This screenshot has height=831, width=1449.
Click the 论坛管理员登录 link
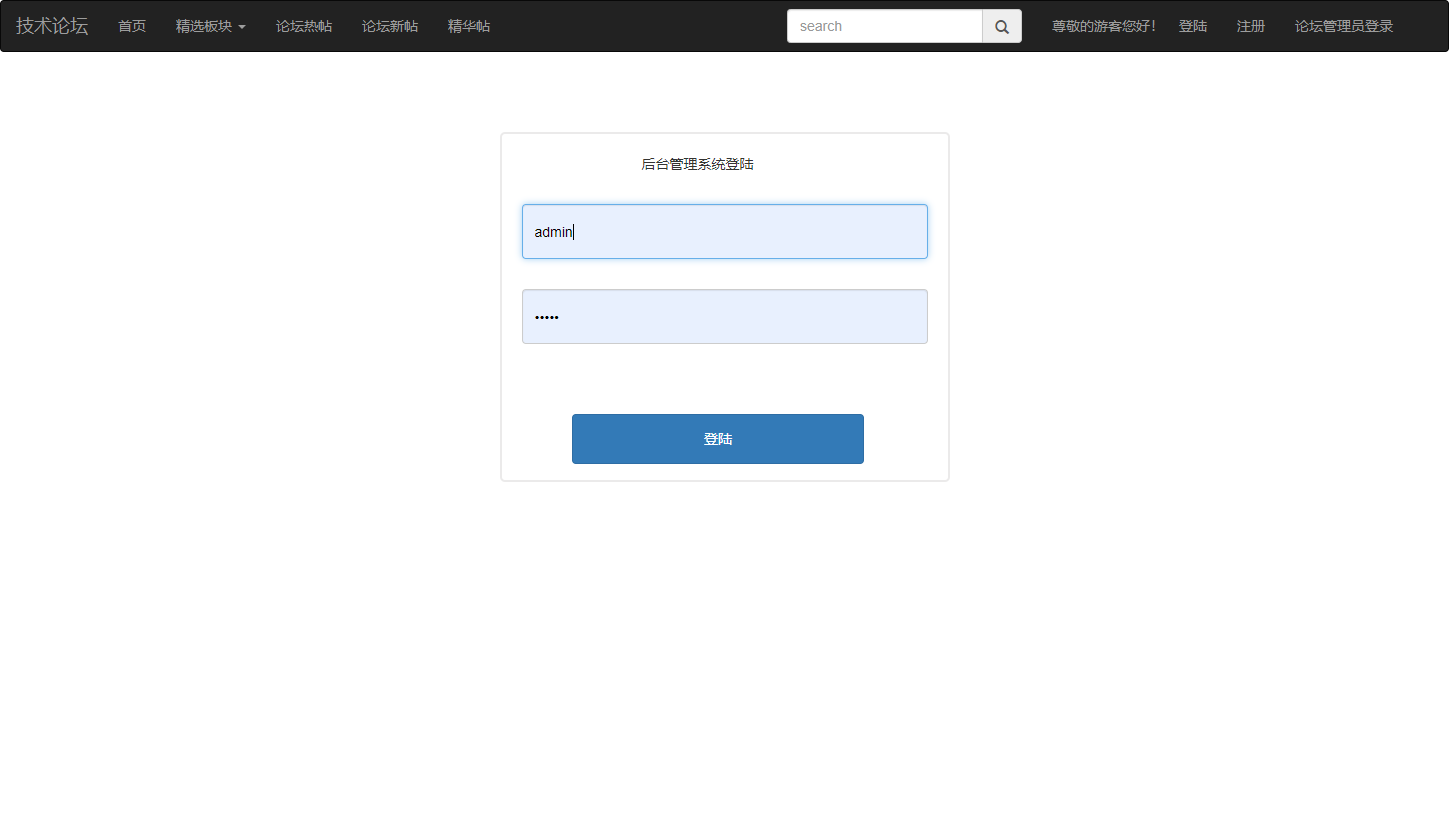click(1343, 26)
